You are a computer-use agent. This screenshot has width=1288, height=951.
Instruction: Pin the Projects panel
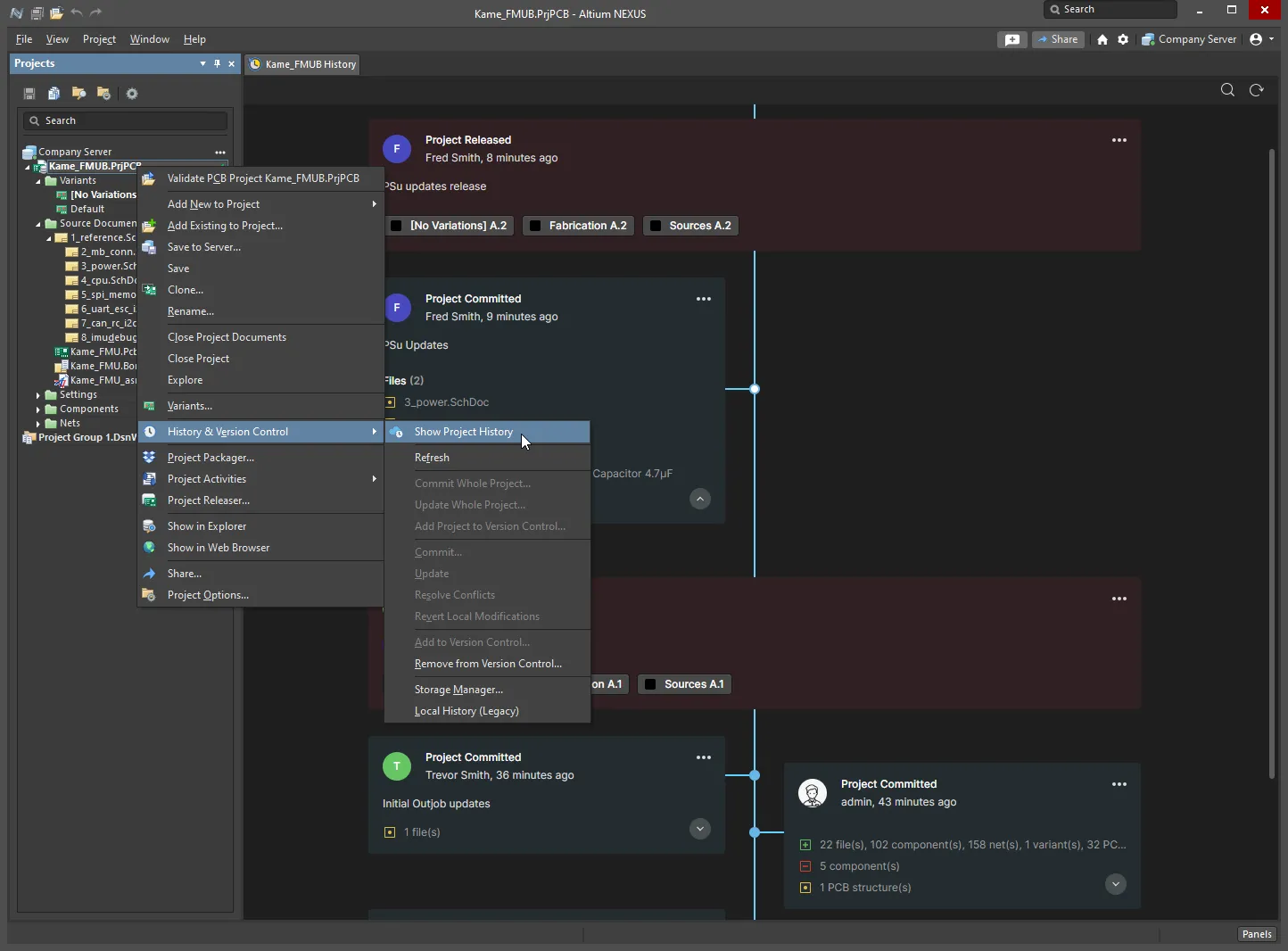pyautogui.click(x=217, y=63)
